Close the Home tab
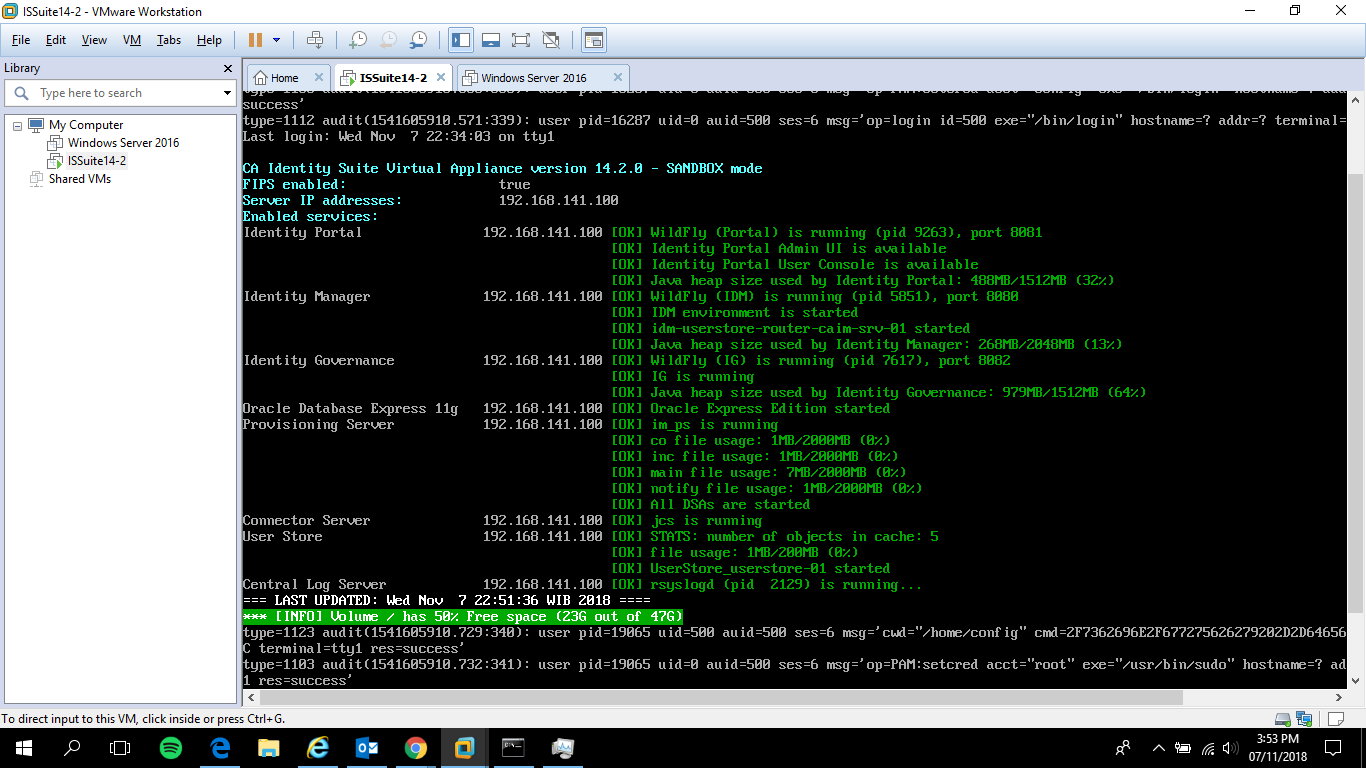The image size is (1366, 768). tap(319, 77)
